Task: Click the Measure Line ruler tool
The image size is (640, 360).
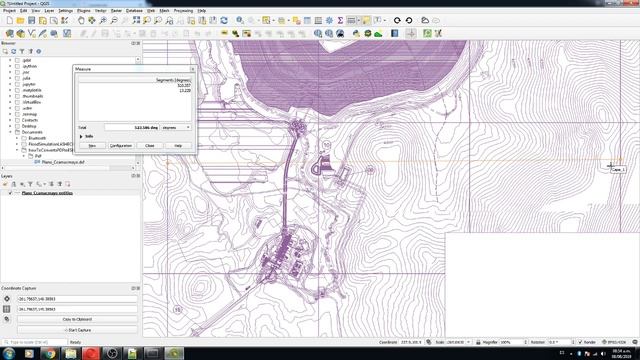Action: click(x=351, y=20)
